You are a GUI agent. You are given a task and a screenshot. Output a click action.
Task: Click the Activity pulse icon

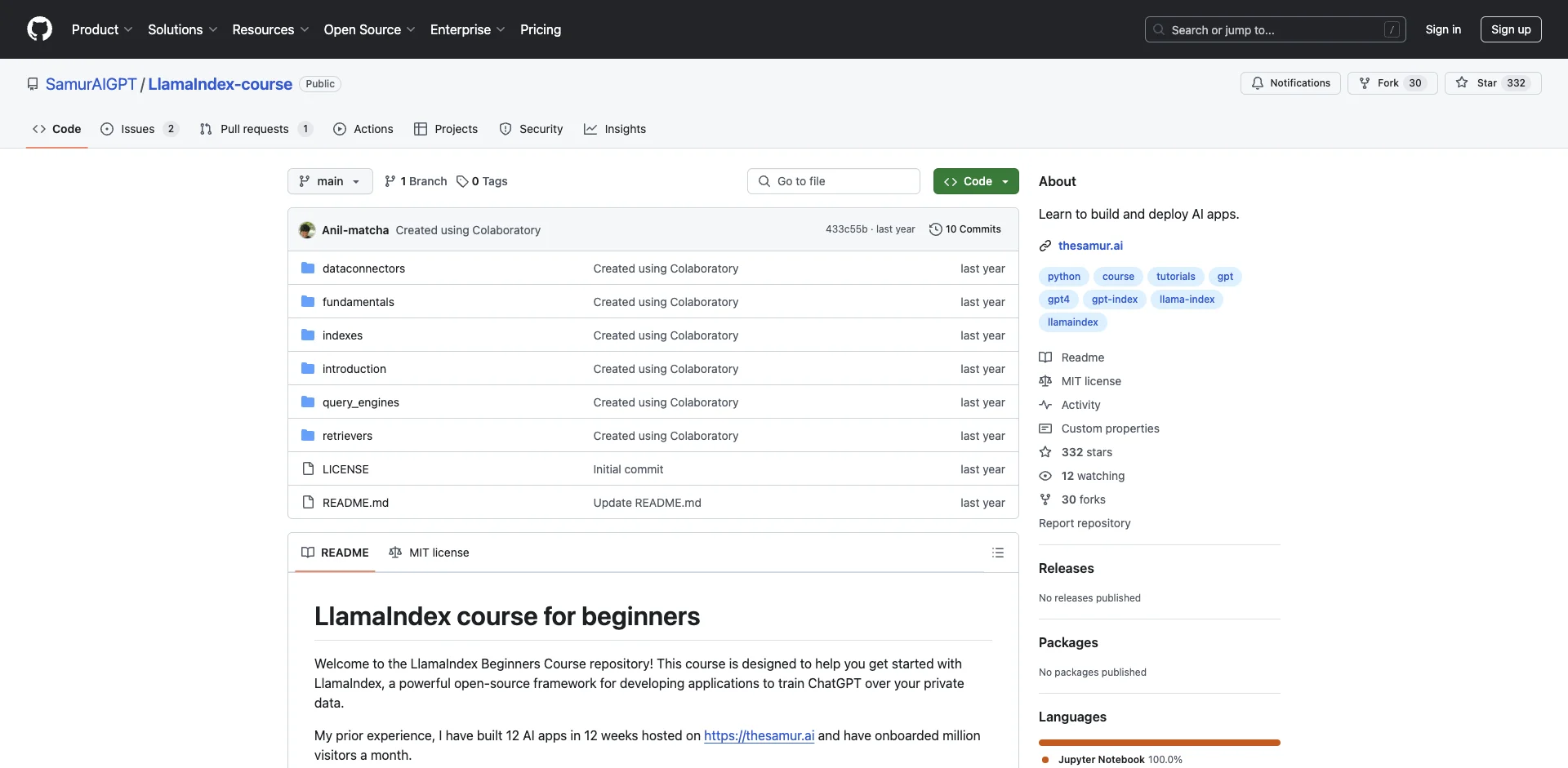click(1045, 405)
